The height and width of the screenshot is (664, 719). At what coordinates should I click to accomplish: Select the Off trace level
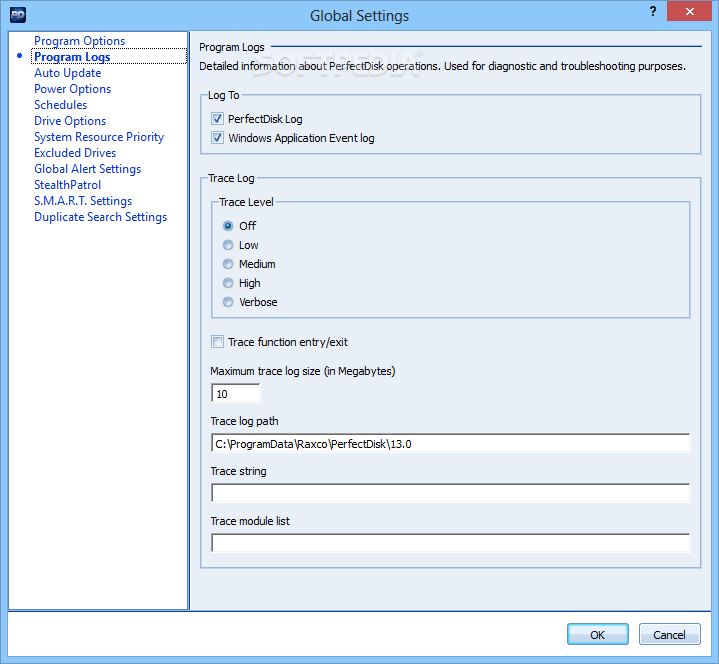click(228, 226)
